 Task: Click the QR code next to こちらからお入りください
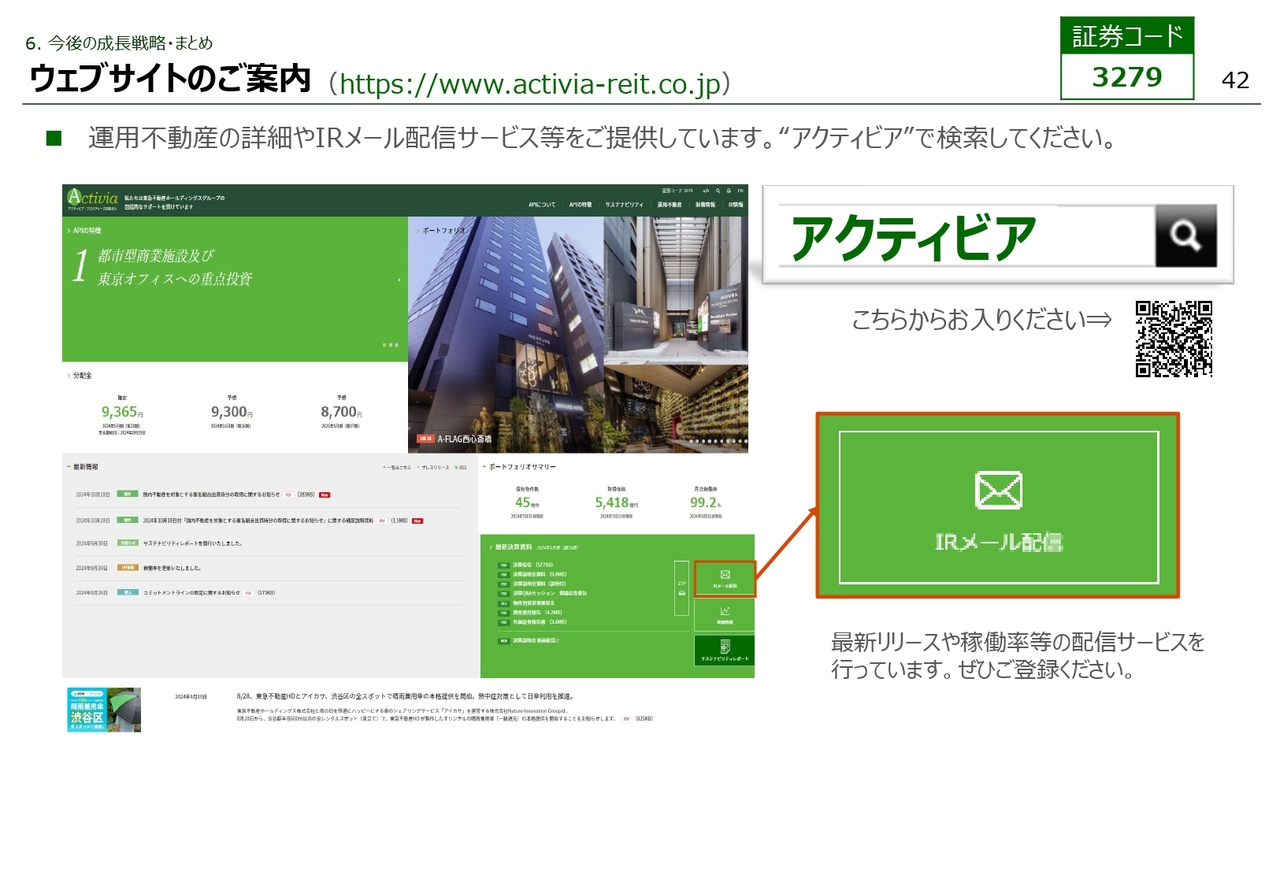1174,339
